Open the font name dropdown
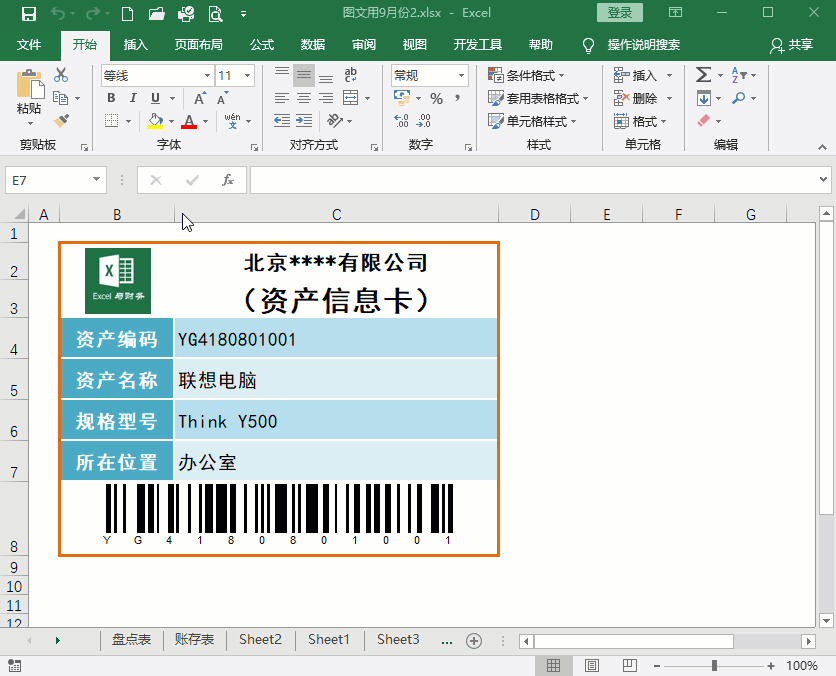This screenshot has width=836, height=676. click(x=207, y=76)
